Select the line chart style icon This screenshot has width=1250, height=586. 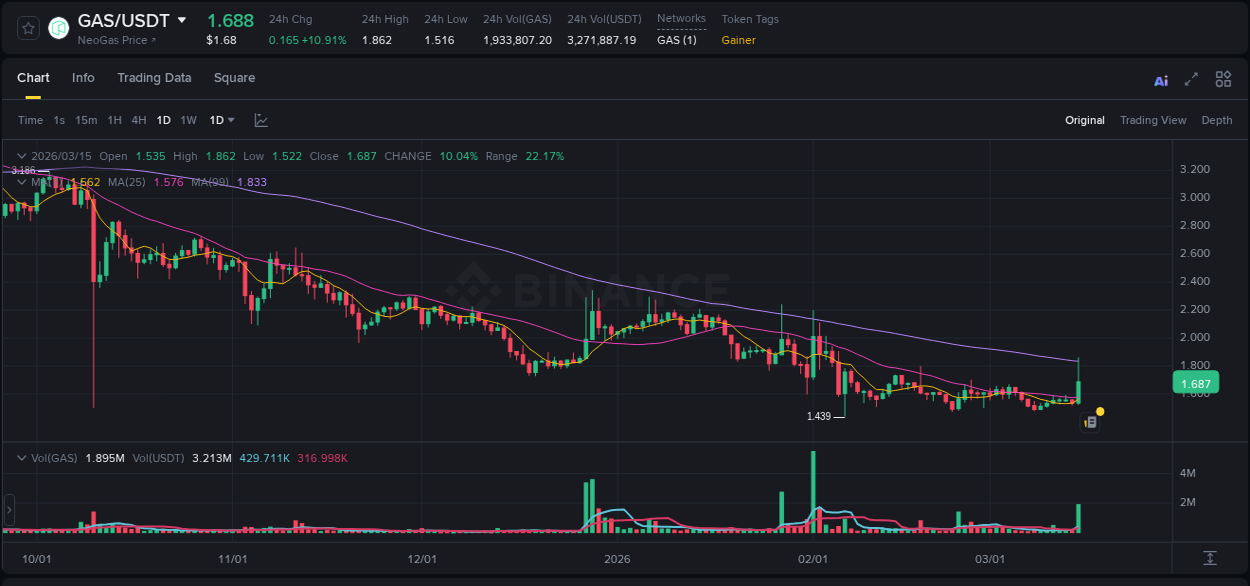(x=261, y=120)
